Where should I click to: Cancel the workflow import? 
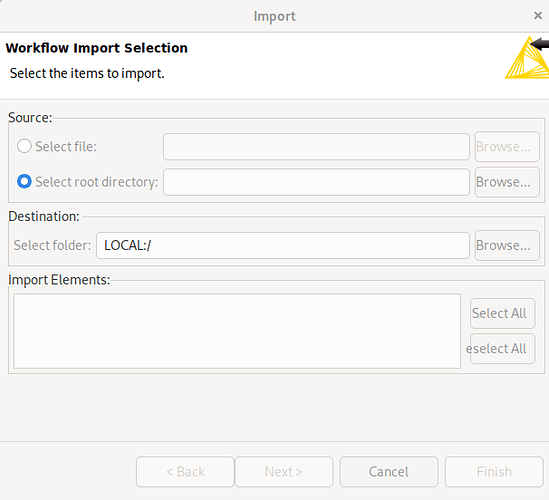pos(389,472)
